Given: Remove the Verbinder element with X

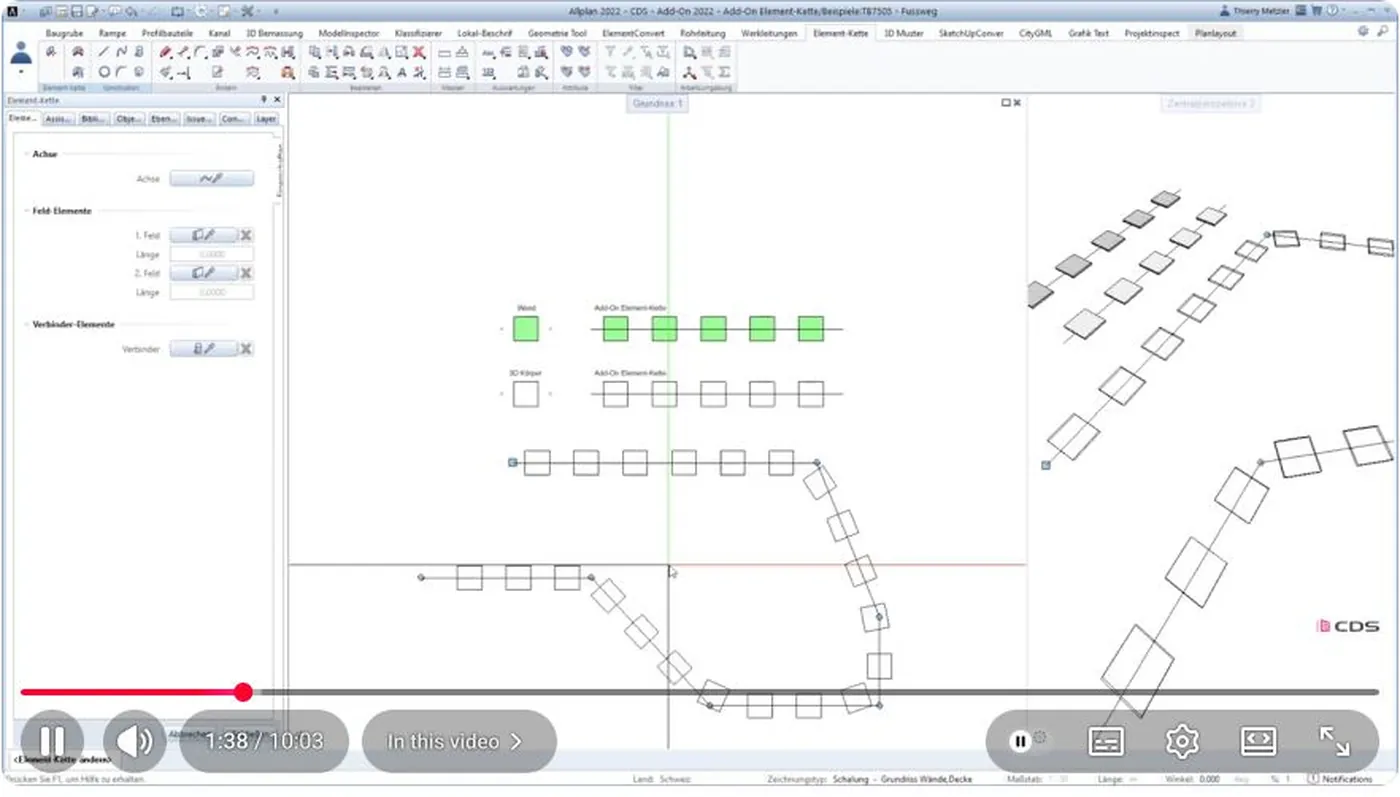Looking at the screenshot, I should [246, 349].
